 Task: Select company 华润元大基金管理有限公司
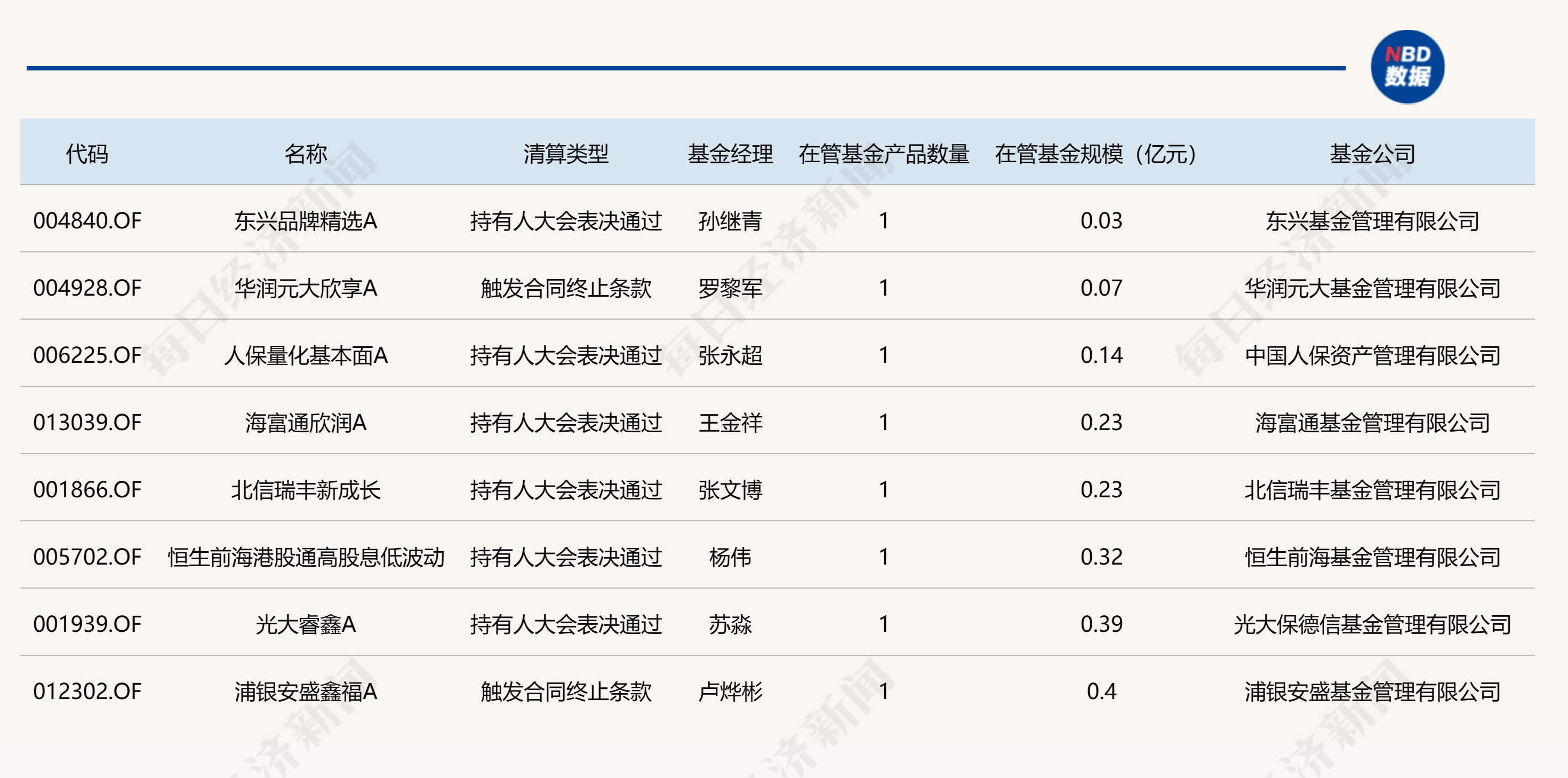tap(1373, 288)
